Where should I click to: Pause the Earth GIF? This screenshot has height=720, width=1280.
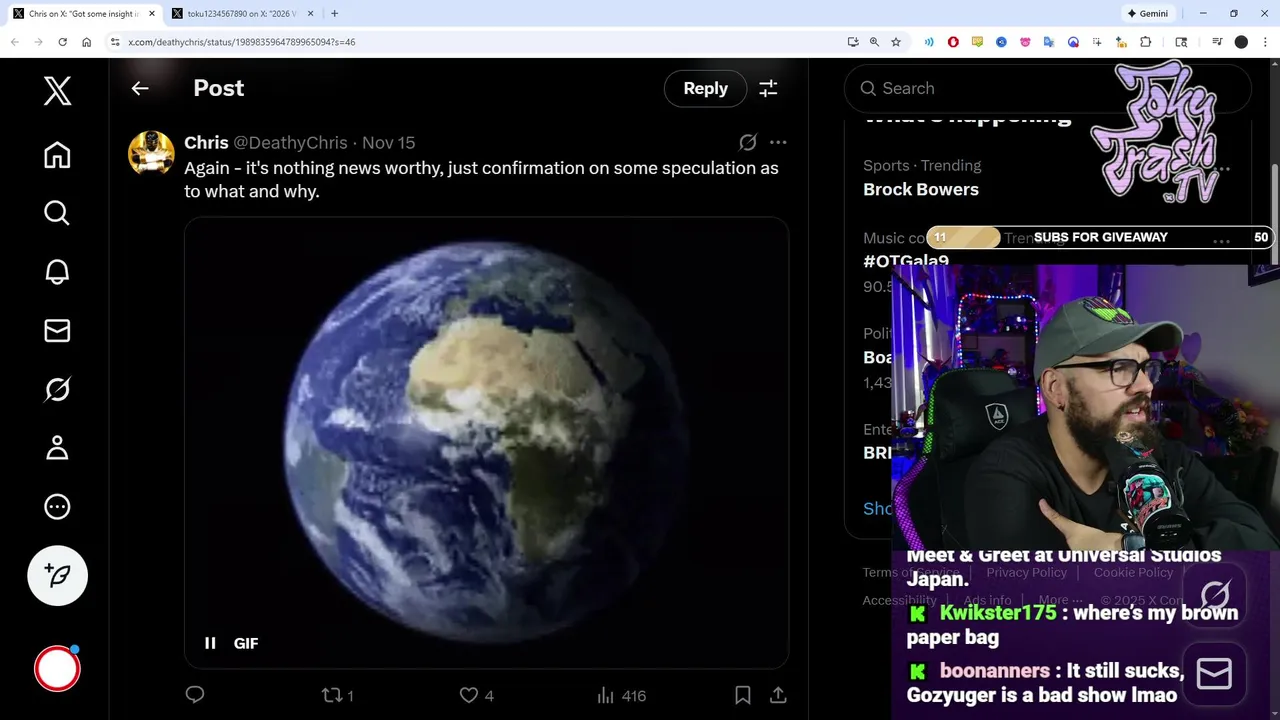pos(210,643)
